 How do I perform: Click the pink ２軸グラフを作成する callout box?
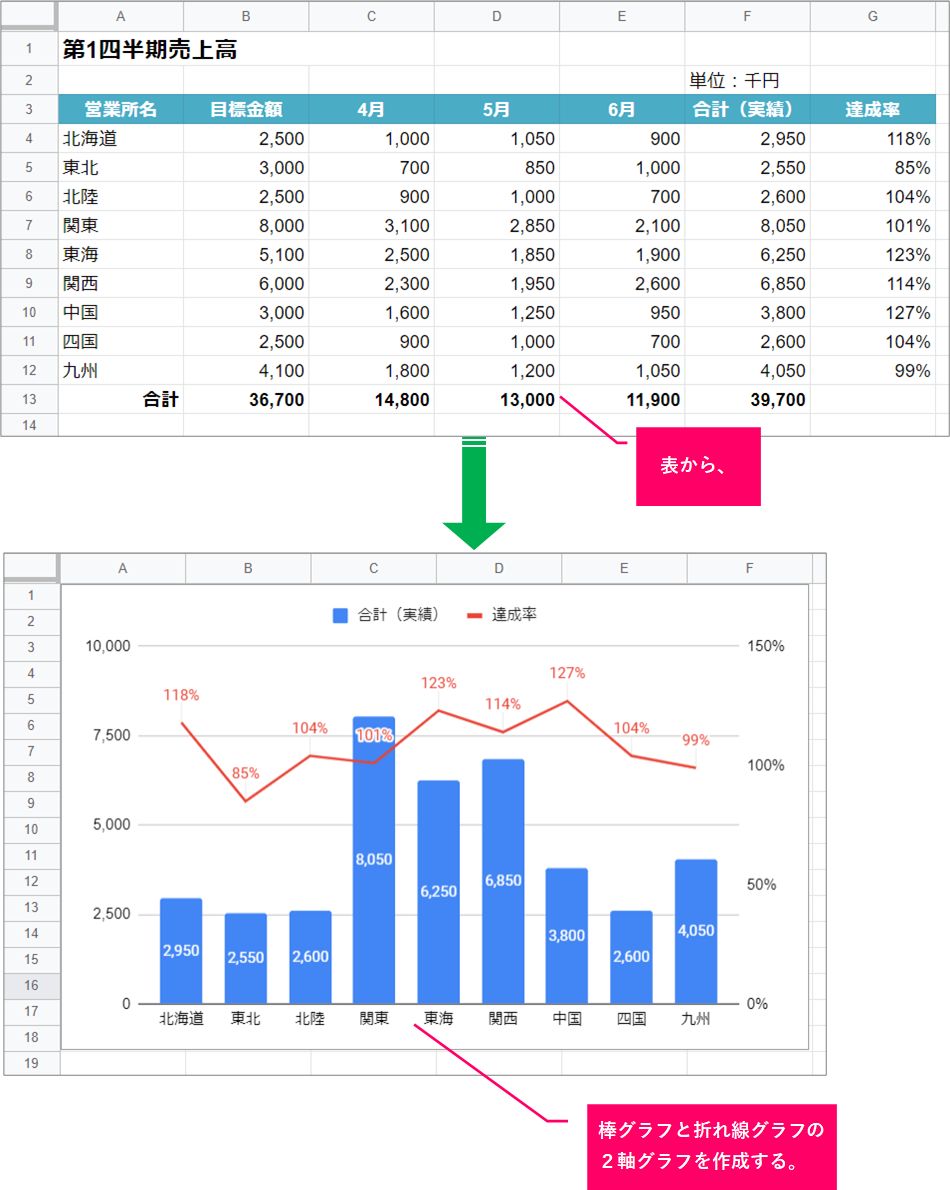(x=710, y=1147)
